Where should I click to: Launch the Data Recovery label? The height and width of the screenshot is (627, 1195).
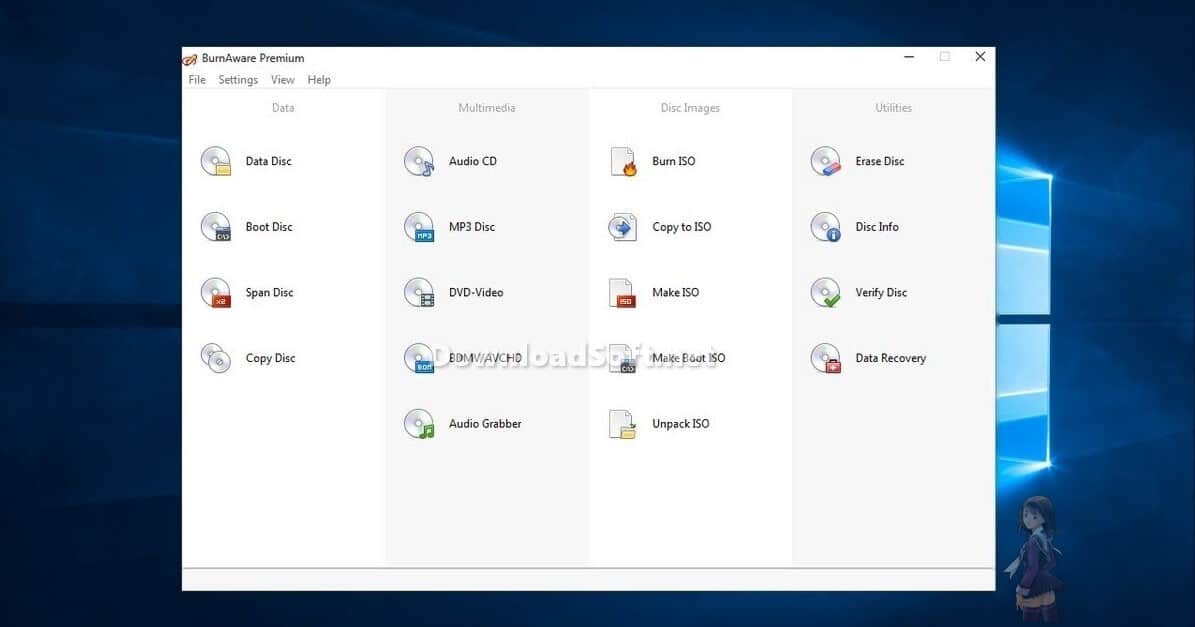891,358
